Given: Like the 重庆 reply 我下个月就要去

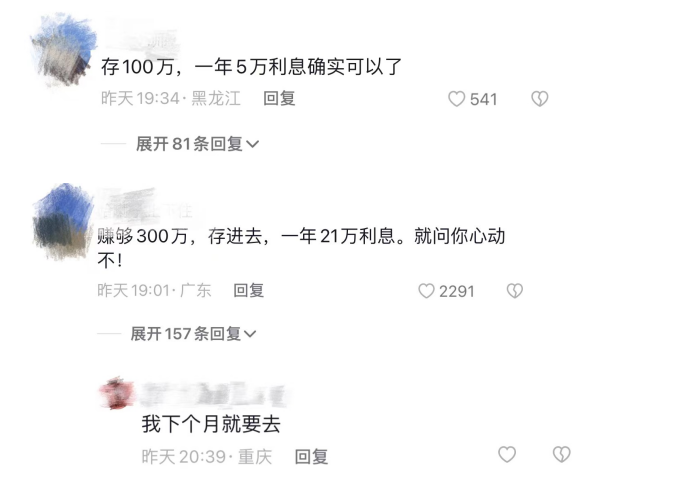Looking at the screenshot, I should (507, 454).
